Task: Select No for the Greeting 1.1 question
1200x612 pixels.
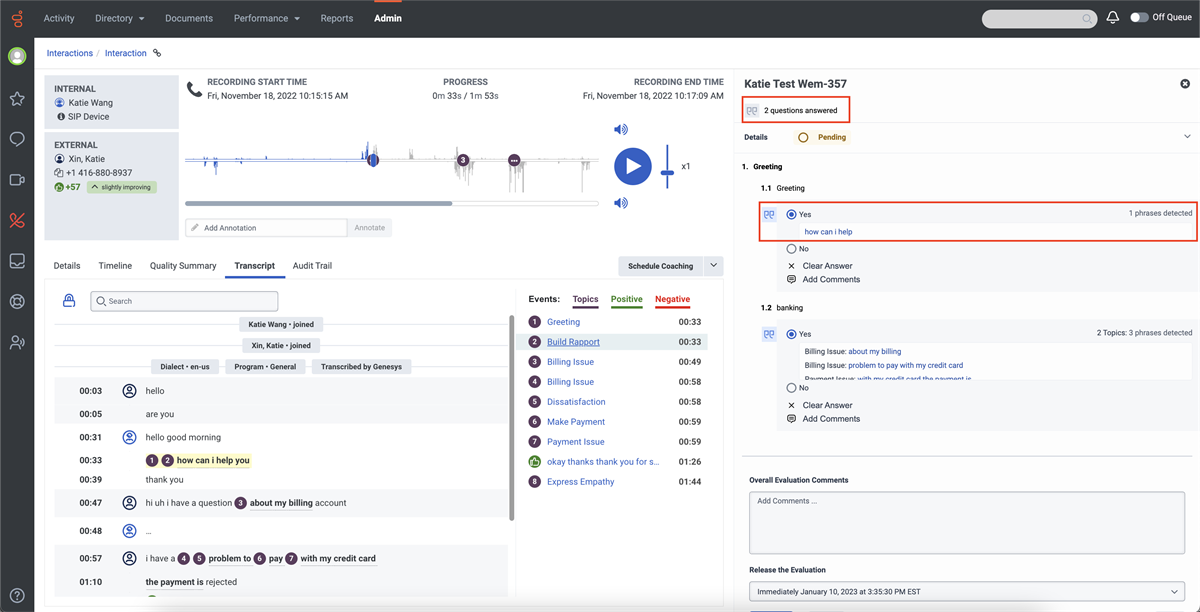Action: pyautogui.click(x=790, y=247)
